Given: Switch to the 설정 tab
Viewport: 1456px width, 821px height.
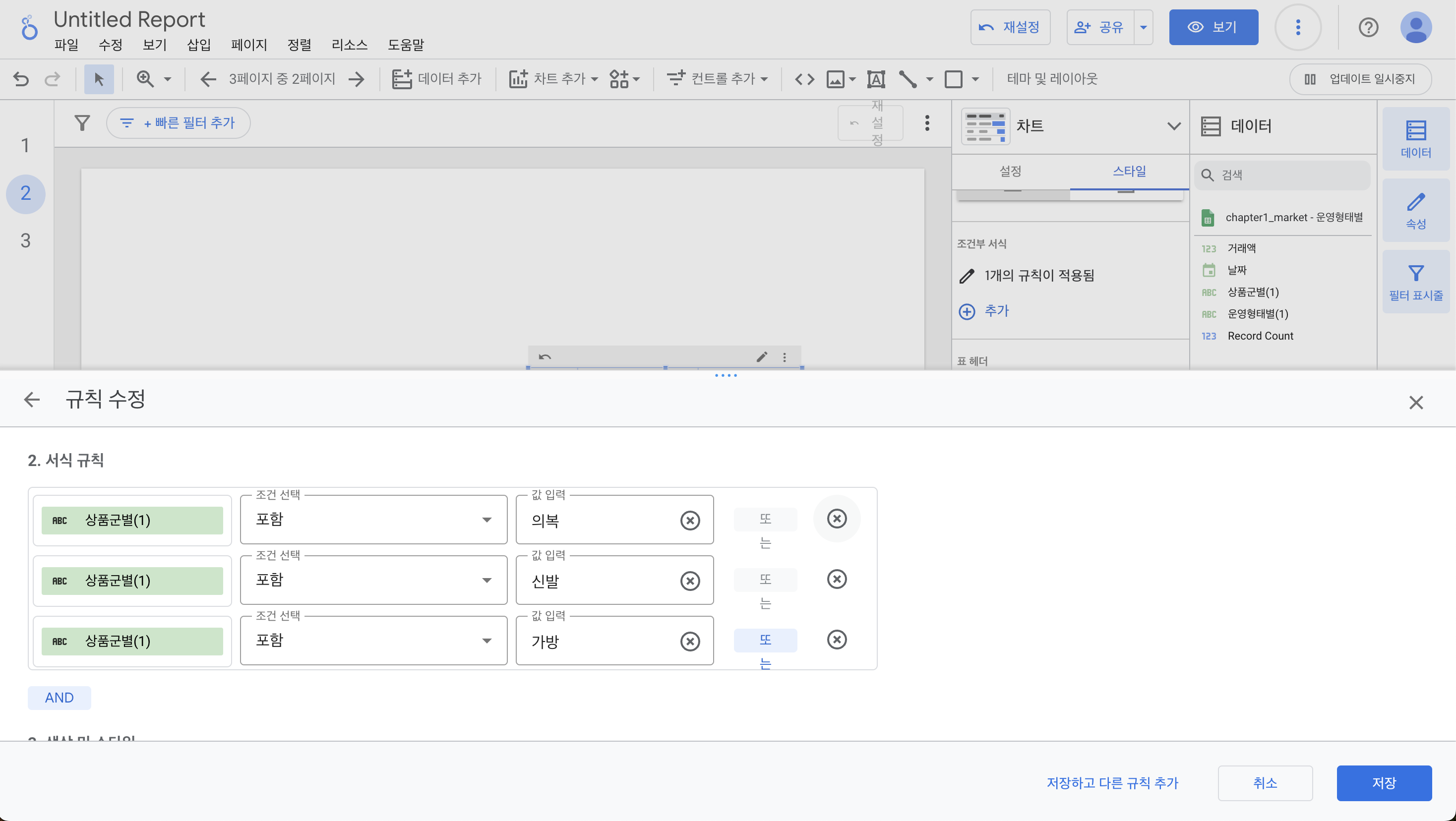Looking at the screenshot, I should (1010, 171).
